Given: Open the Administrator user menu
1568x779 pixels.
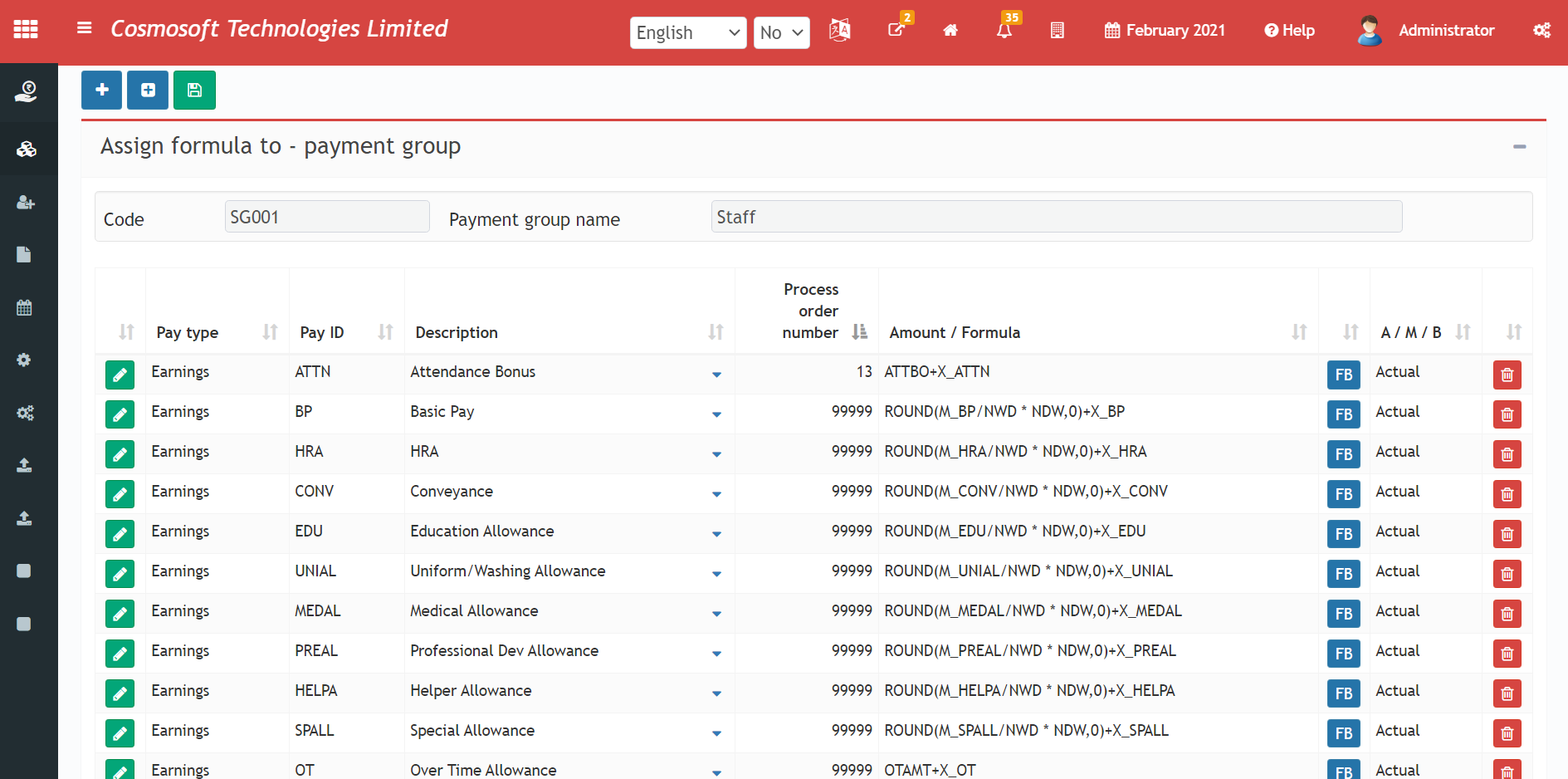Looking at the screenshot, I should tap(1426, 31).
